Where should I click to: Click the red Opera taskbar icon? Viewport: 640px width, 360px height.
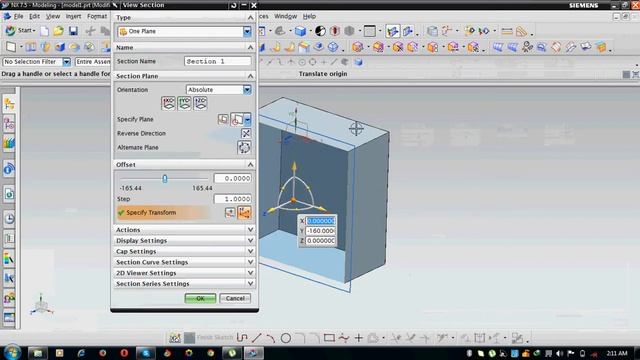124,353
